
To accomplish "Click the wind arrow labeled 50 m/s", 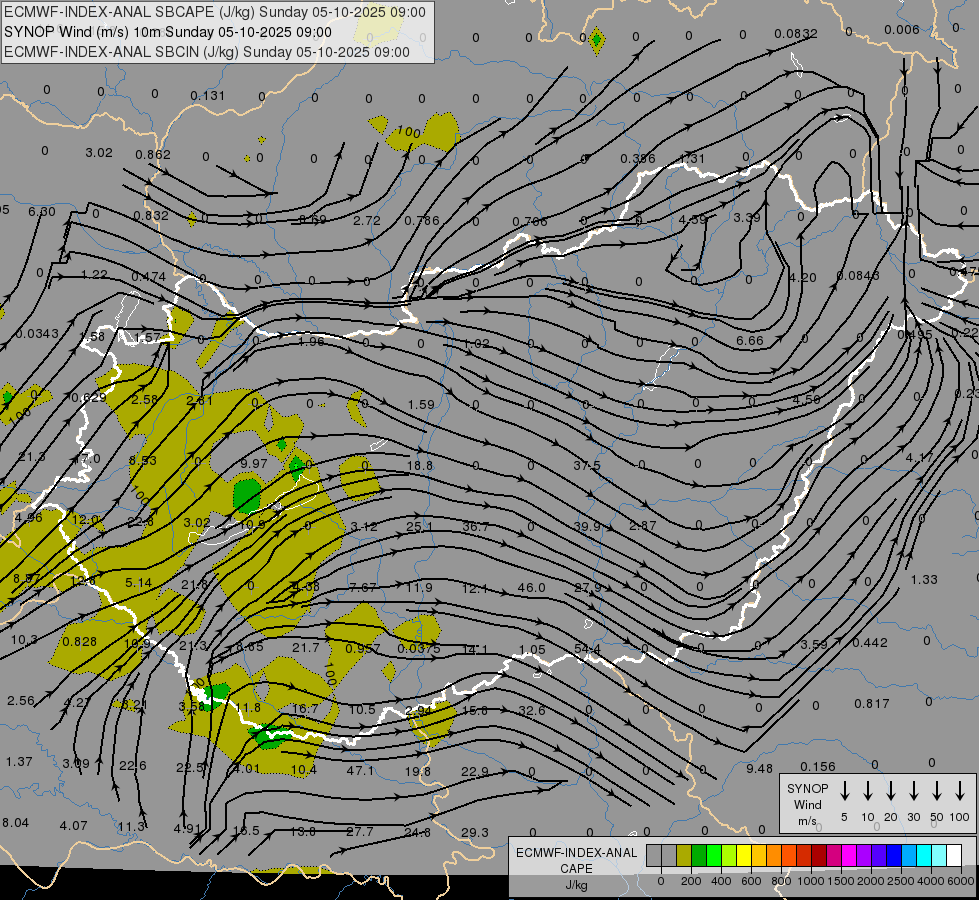I will tap(937, 791).
